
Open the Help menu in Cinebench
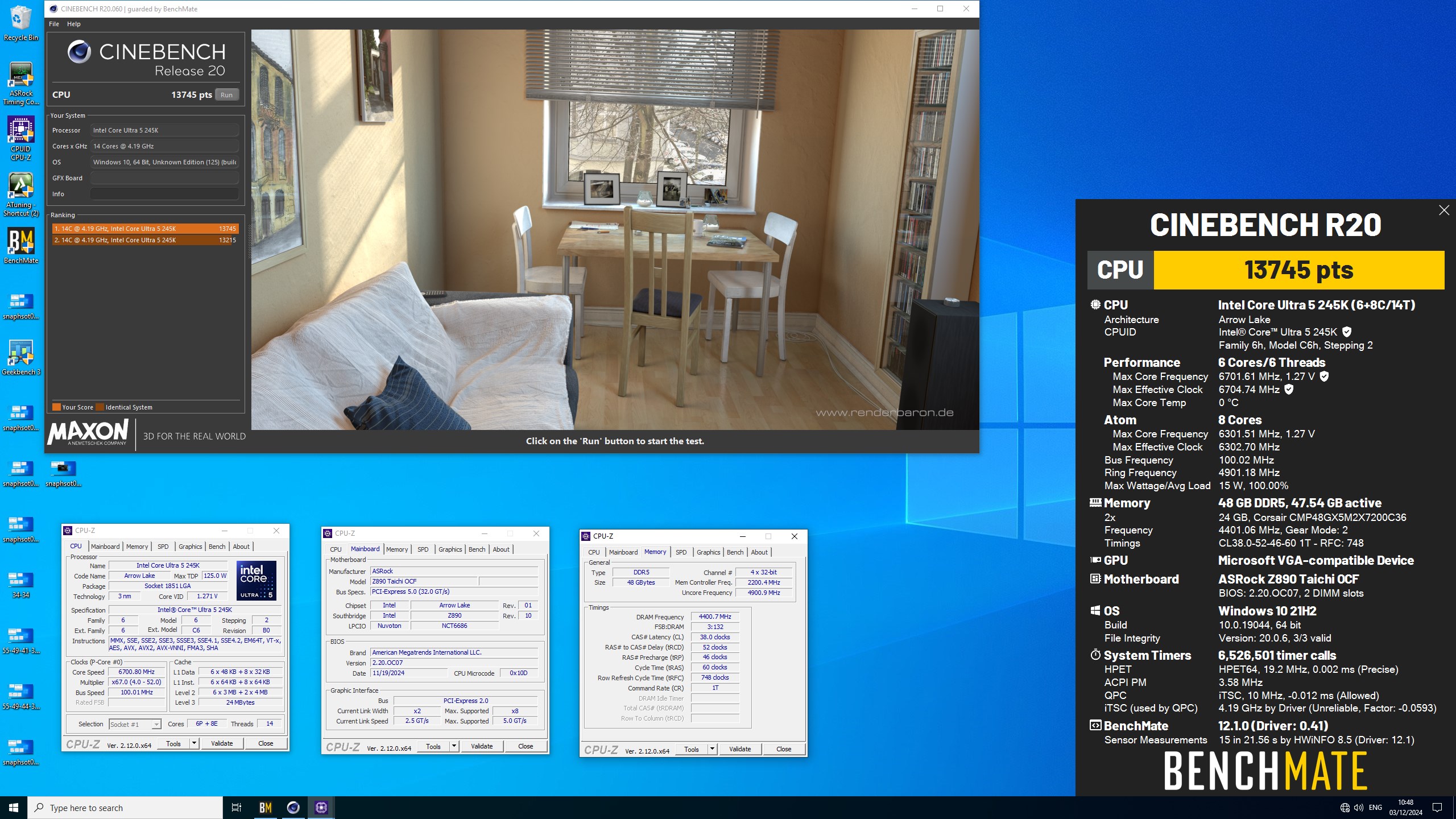[x=74, y=24]
